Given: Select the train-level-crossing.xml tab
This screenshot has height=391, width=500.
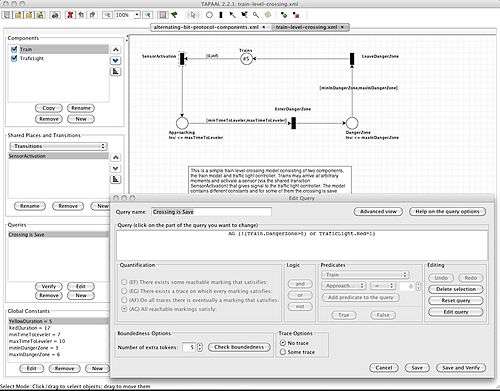Looking at the screenshot, I should pyautogui.click(x=307, y=27).
